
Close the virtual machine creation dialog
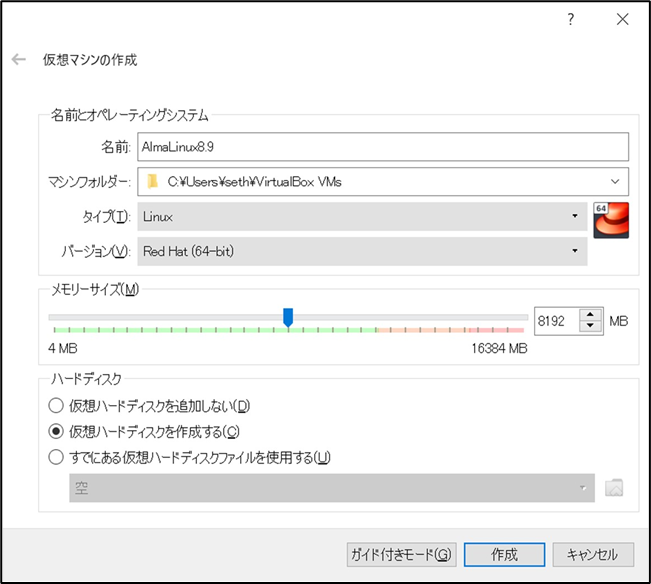pyautogui.click(x=622, y=19)
